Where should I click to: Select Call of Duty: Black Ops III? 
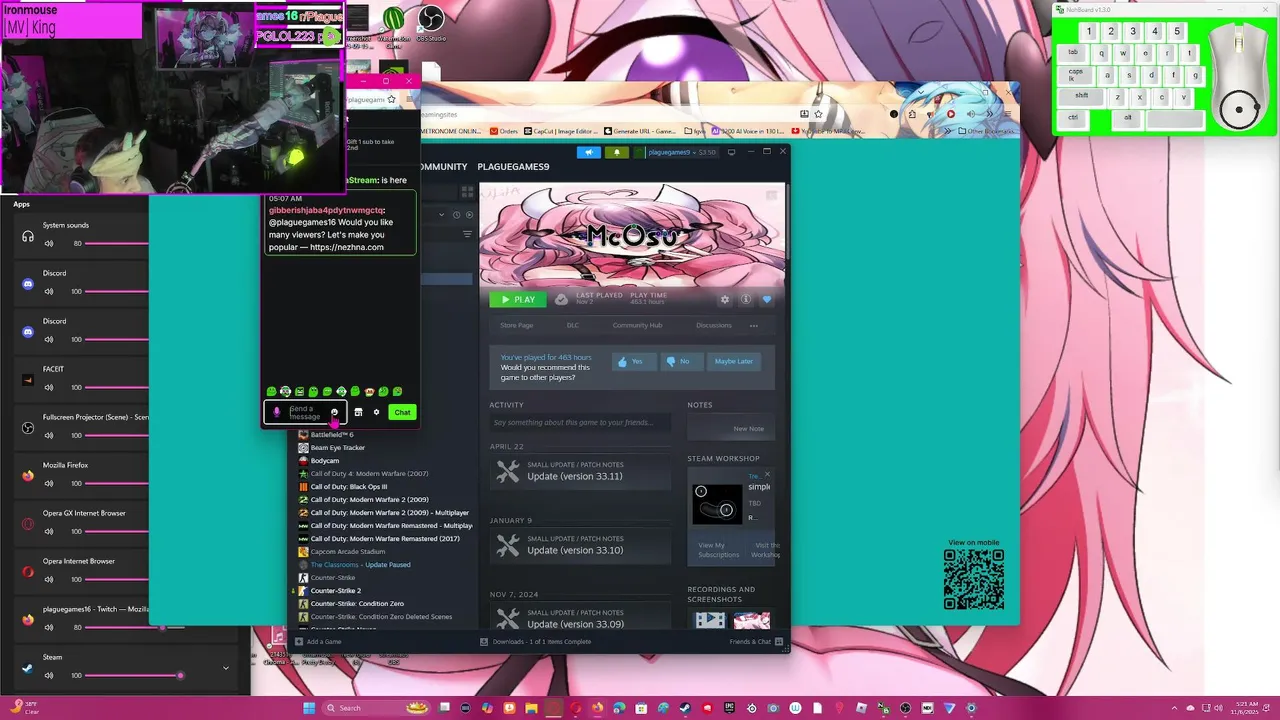pos(349,487)
